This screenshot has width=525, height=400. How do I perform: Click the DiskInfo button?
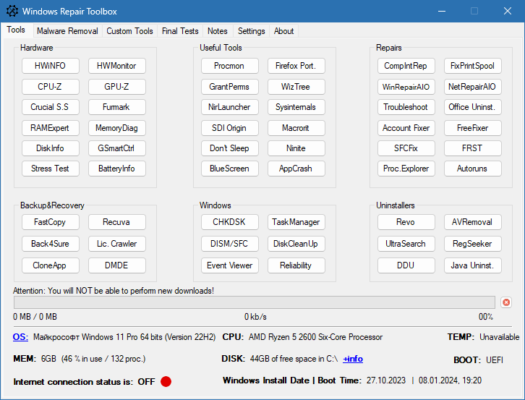[51, 148]
